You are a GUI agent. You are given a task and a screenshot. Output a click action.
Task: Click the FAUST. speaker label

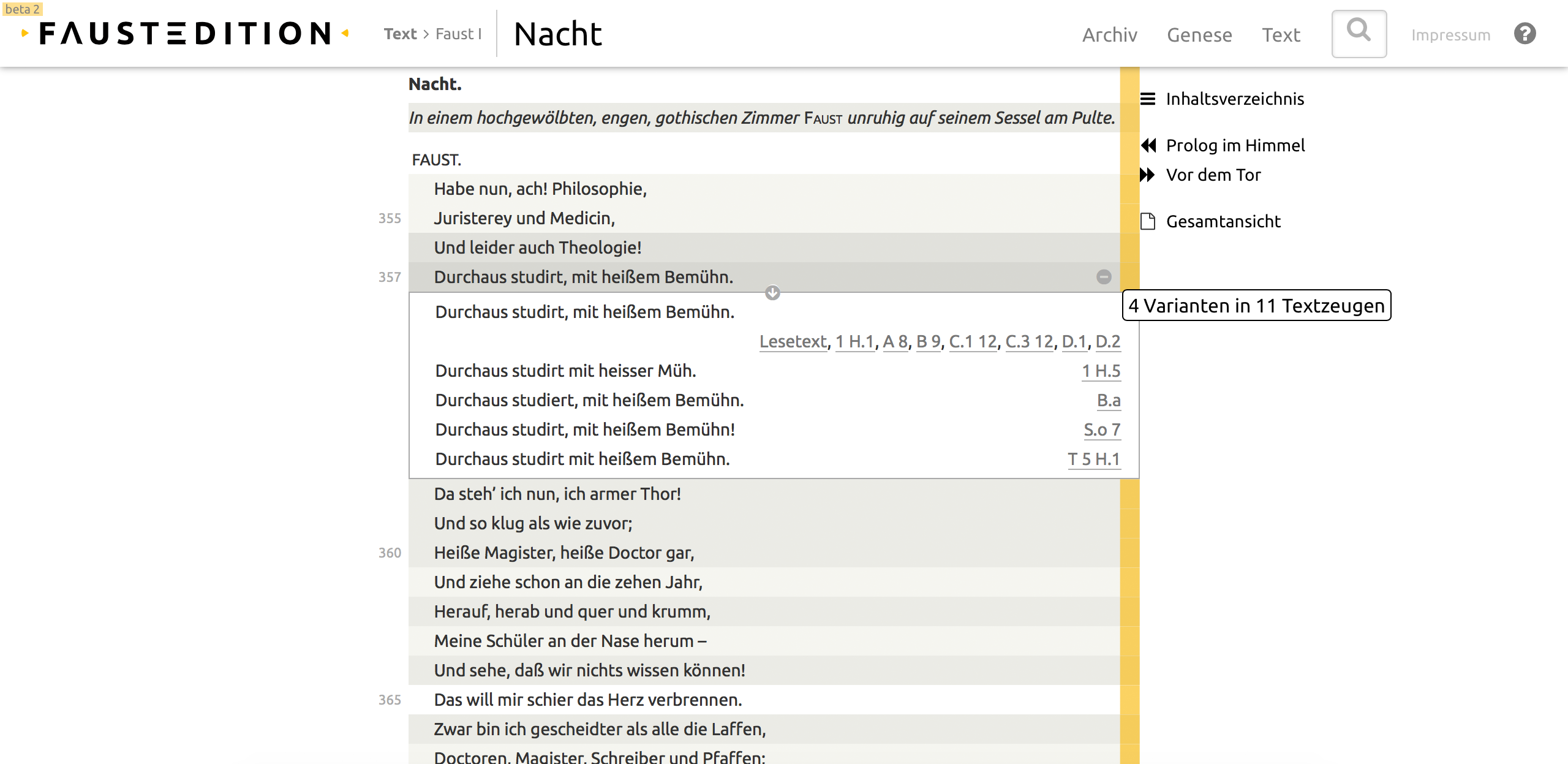coord(436,160)
